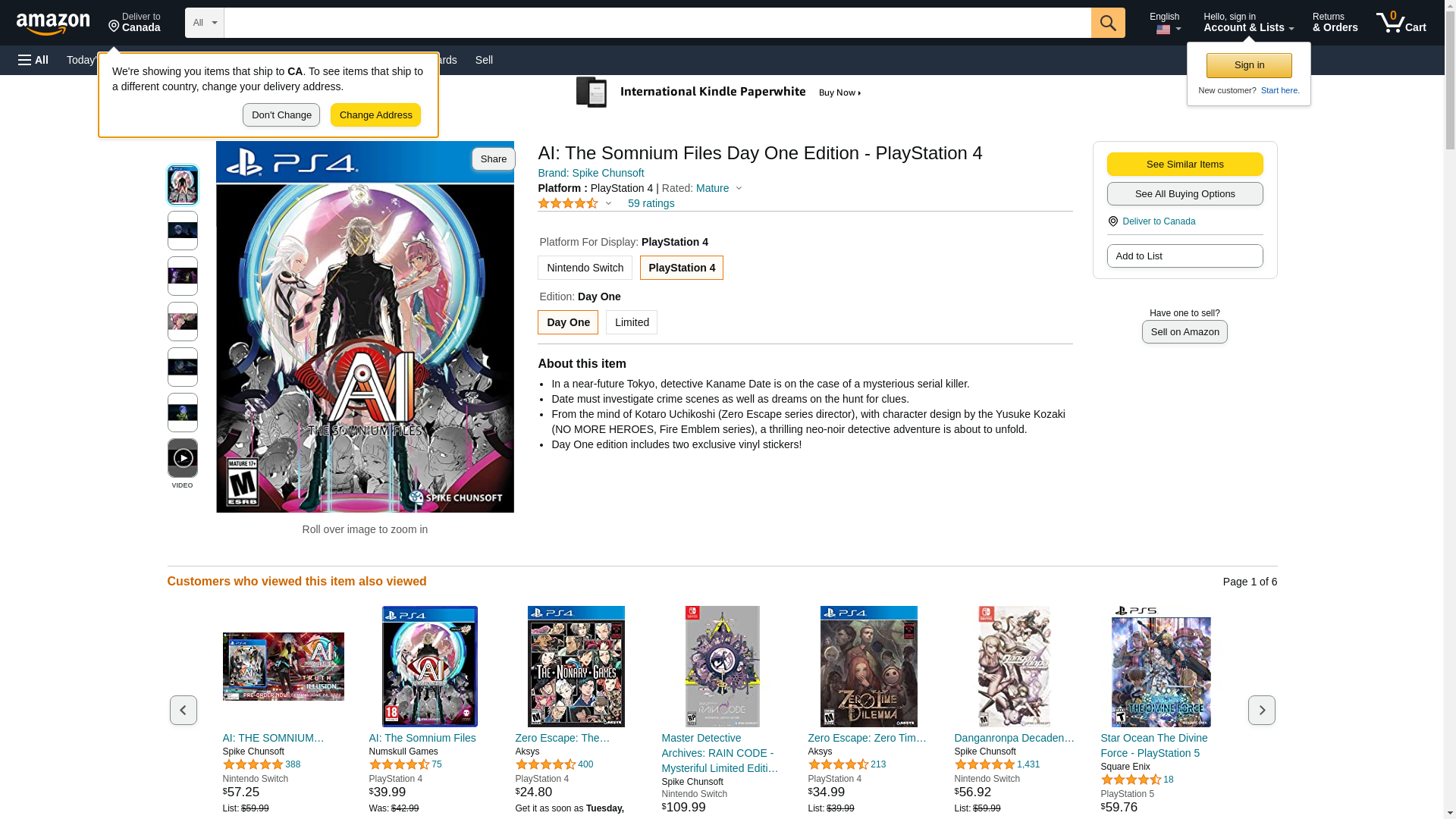The image size is (1456, 819).
Task: Click the Amazon logo
Action: point(53,24)
